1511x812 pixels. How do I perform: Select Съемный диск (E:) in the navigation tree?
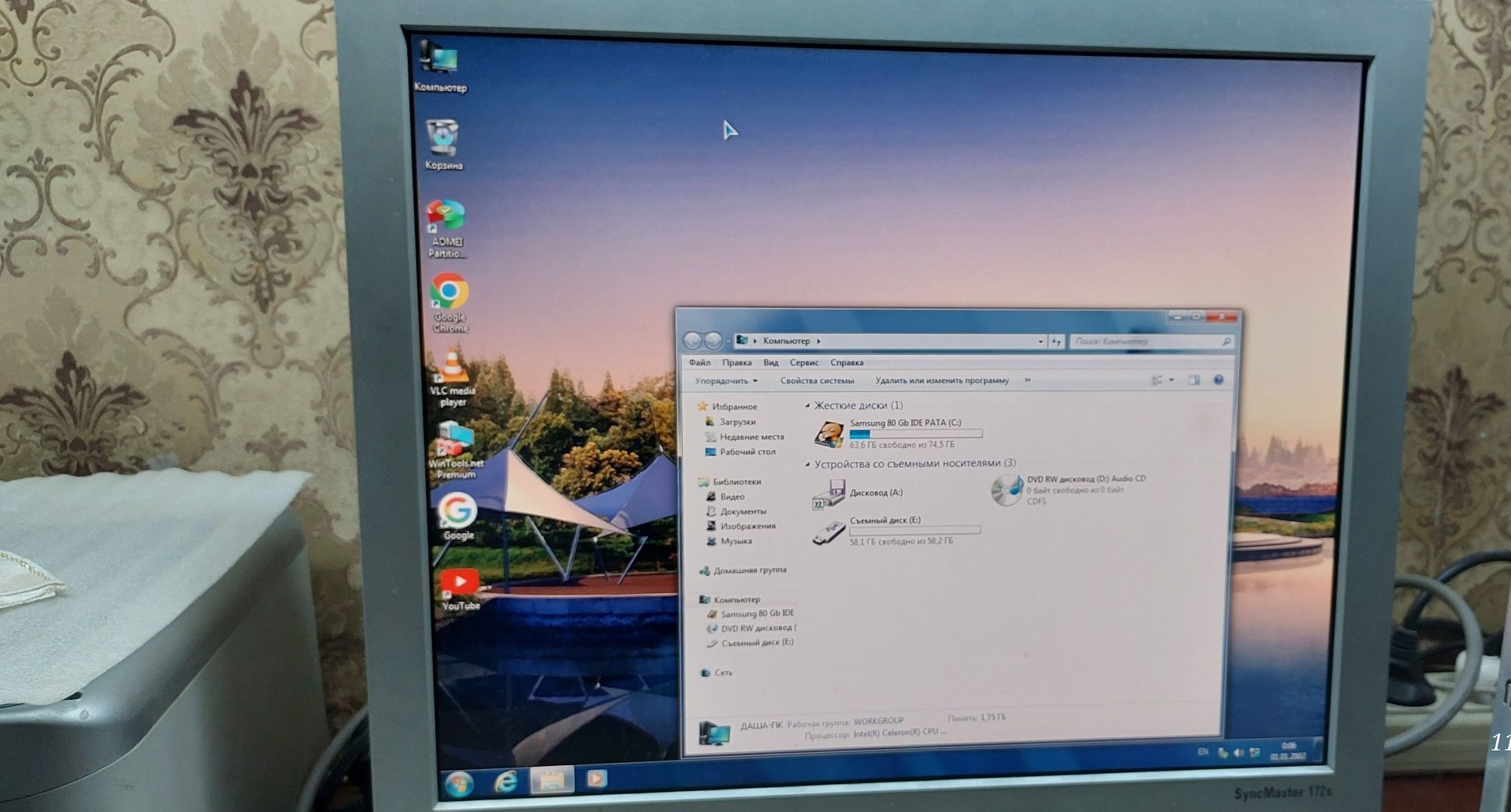click(x=750, y=643)
